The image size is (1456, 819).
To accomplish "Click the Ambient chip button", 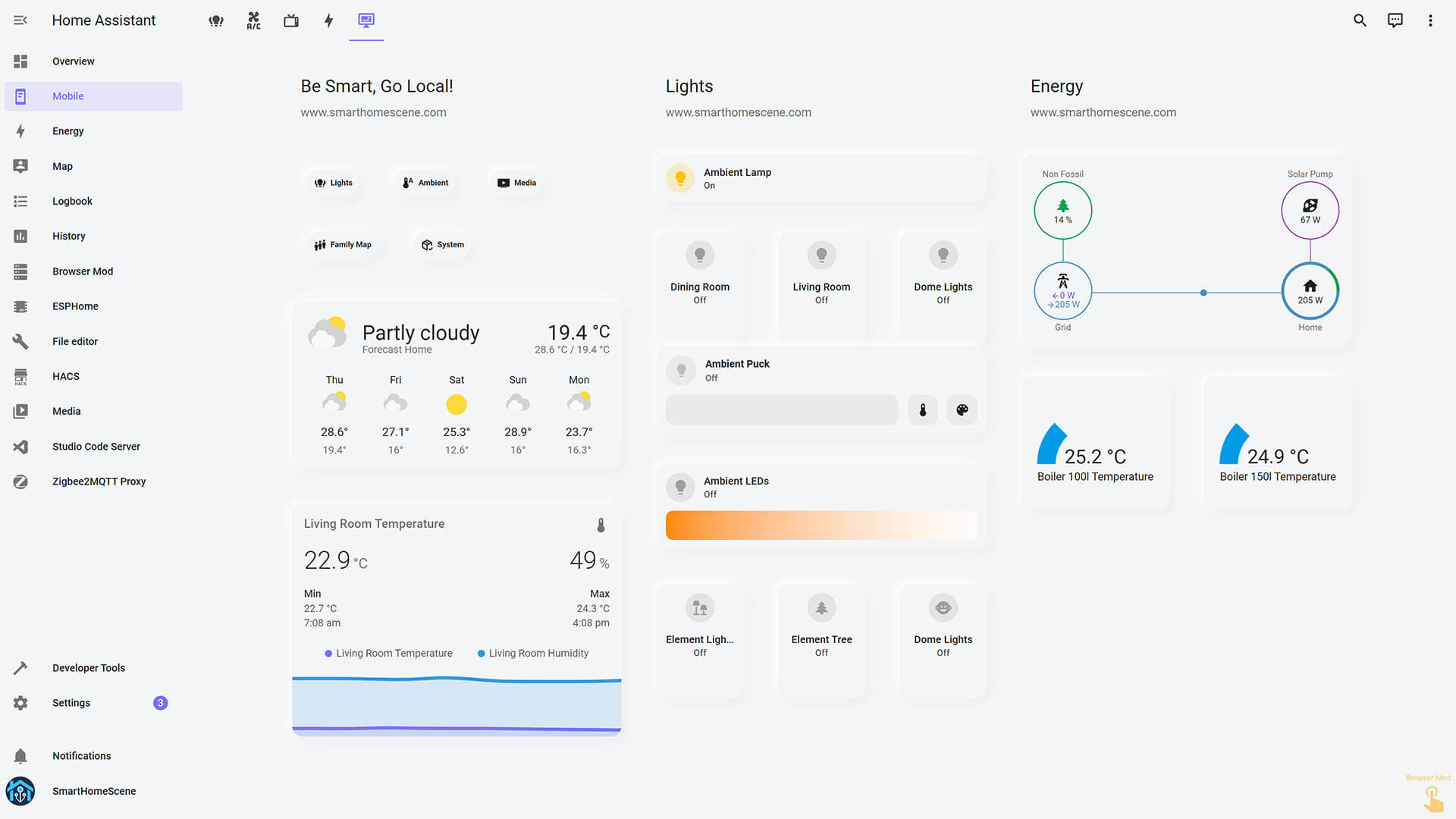I will [425, 183].
